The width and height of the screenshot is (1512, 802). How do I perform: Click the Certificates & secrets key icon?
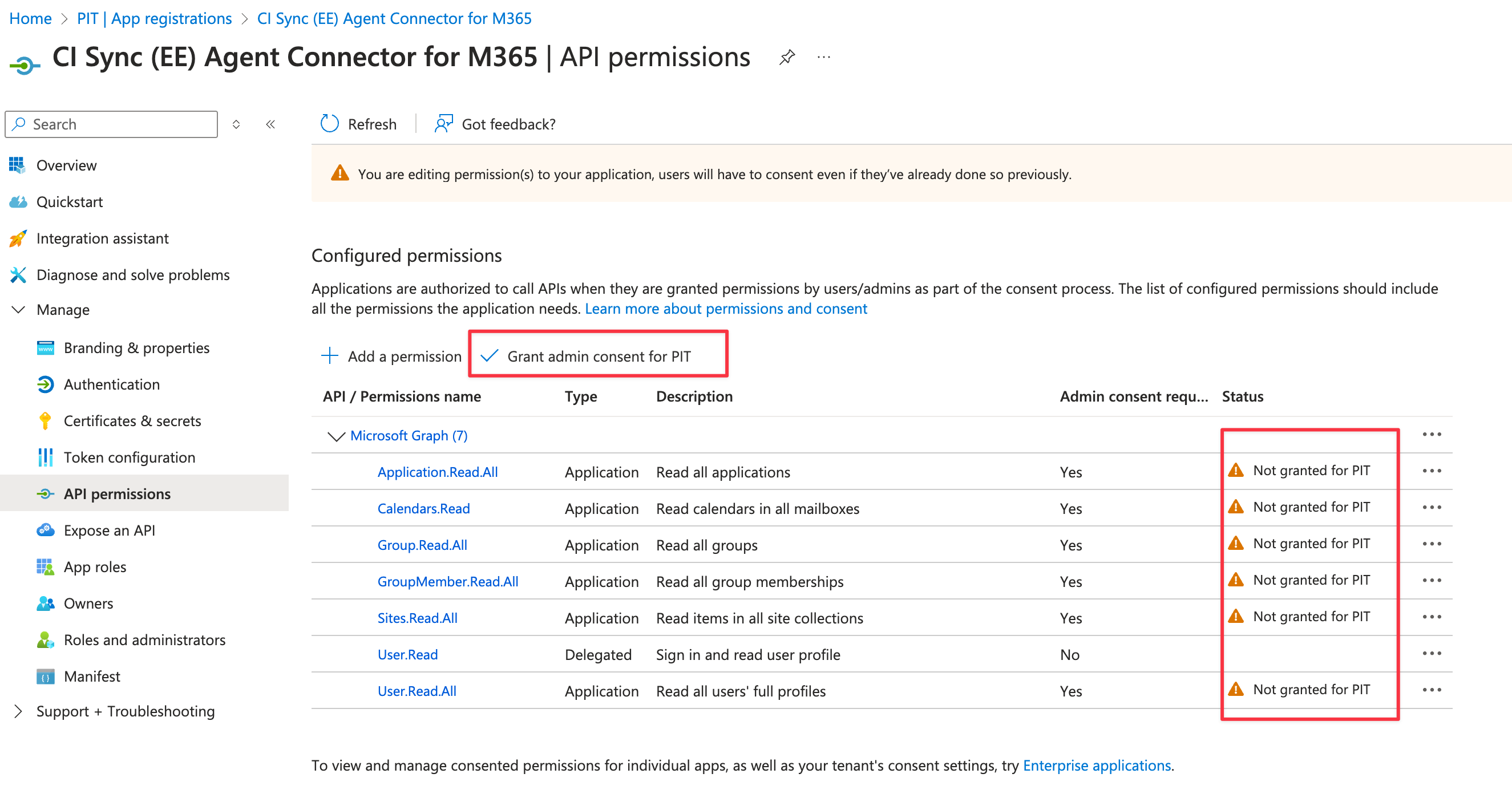(45, 420)
